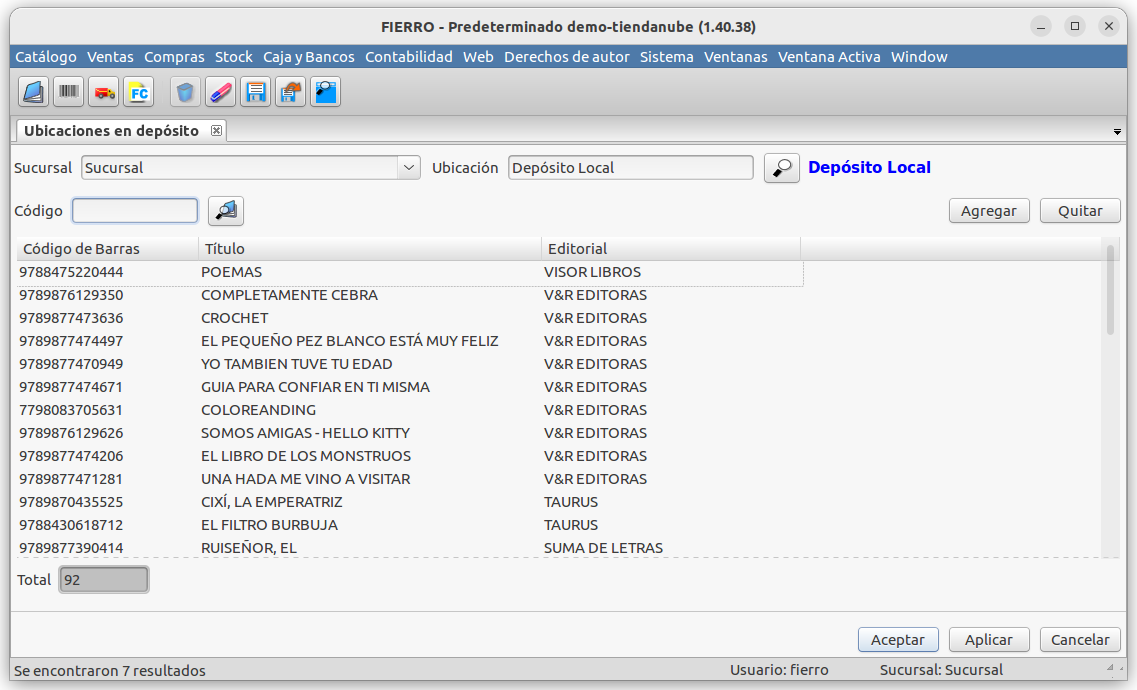
Task: Select EL LIBRO DE LOS MONSTRUOS row
Action: pos(410,456)
